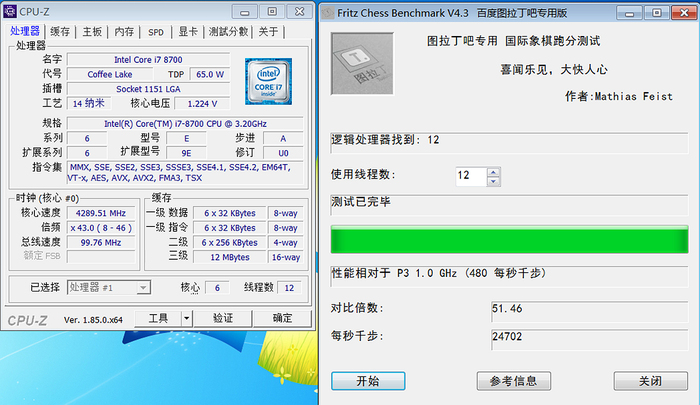The image size is (700, 405).
Task: Click the 工具 button in CPU-Z
Action: point(158,318)
